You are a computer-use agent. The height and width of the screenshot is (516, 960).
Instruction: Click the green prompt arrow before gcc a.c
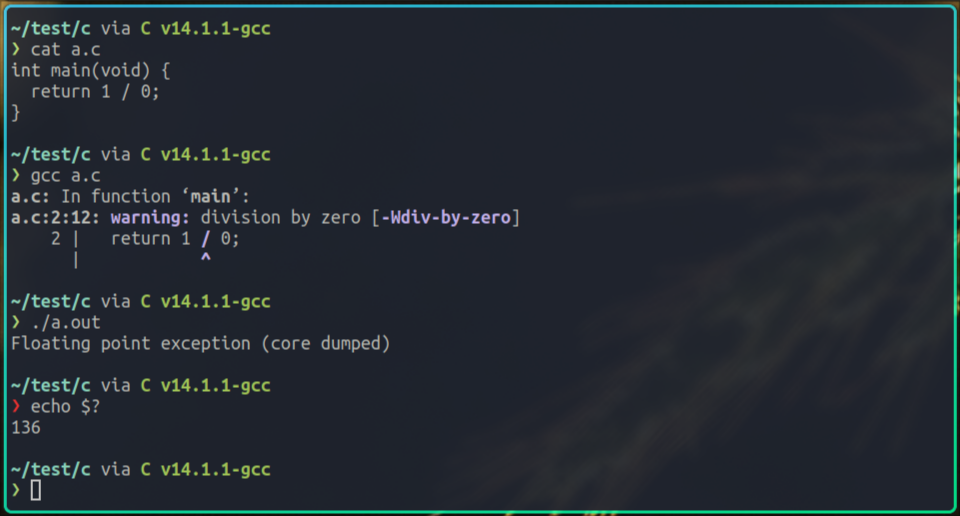(16, 176)
